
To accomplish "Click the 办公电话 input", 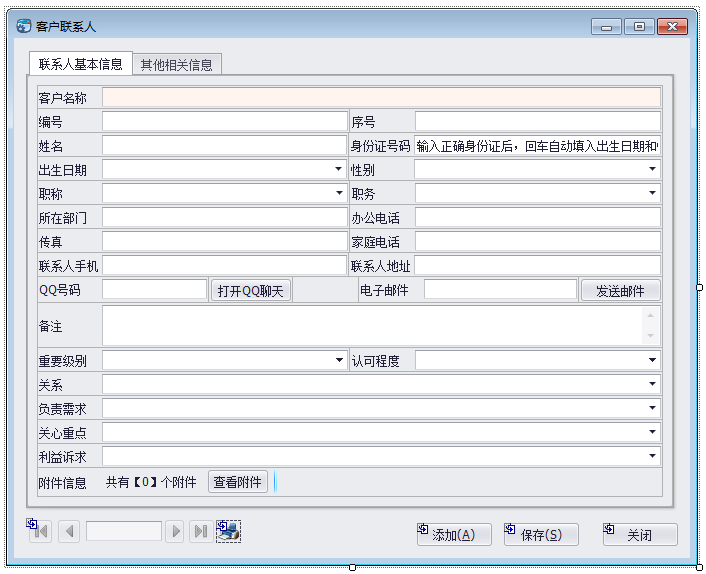I will coord(538,217).
